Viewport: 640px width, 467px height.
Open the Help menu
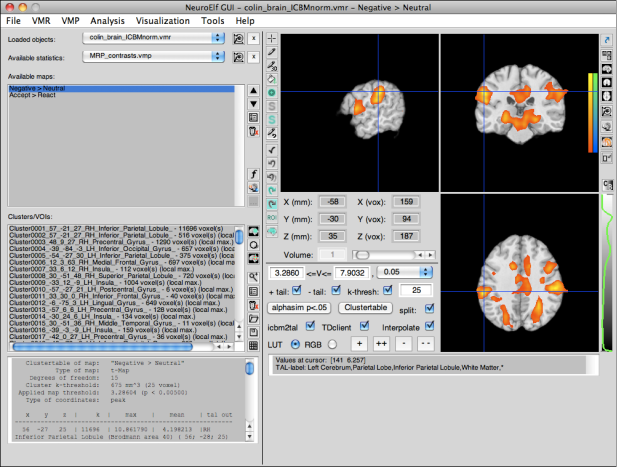pos(245,21)
